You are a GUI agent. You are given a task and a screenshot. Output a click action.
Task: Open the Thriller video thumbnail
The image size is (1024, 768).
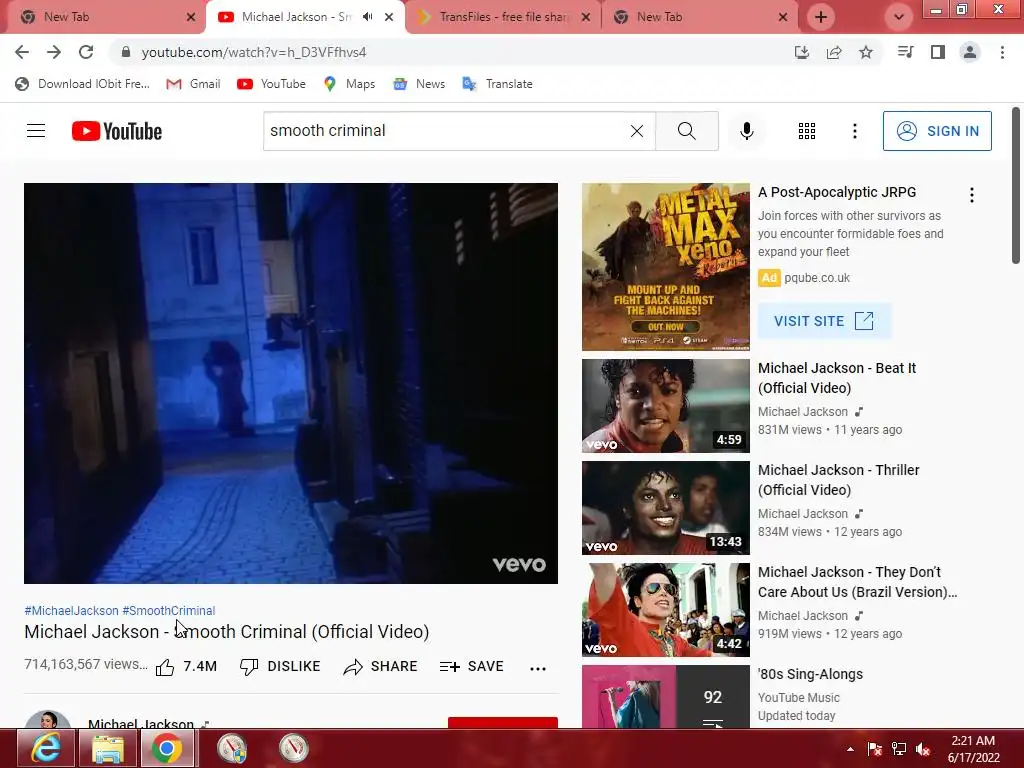(x=665, y=507)
